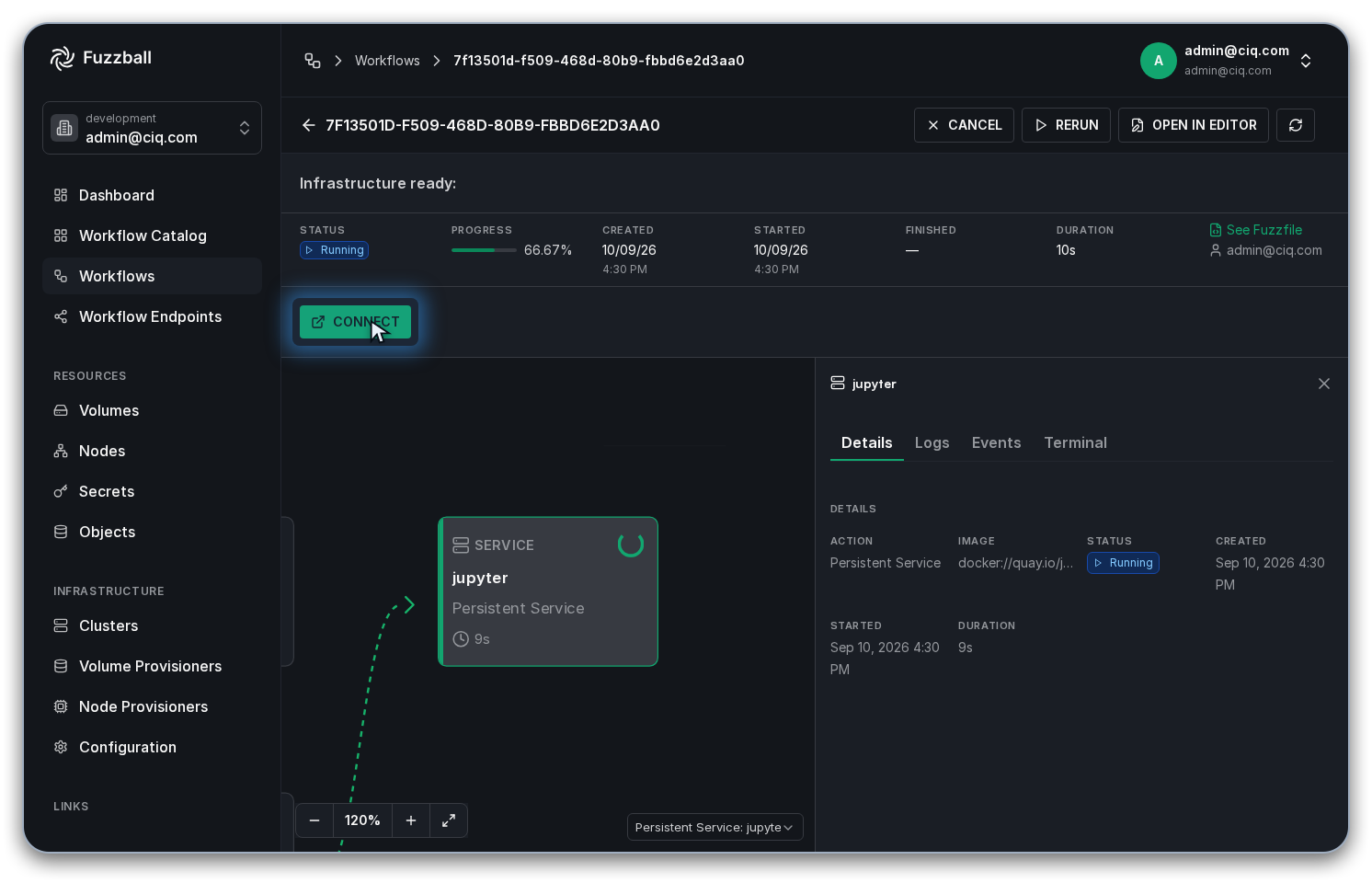Expand the user menu chevron at top right

[x=1306, y=61]
